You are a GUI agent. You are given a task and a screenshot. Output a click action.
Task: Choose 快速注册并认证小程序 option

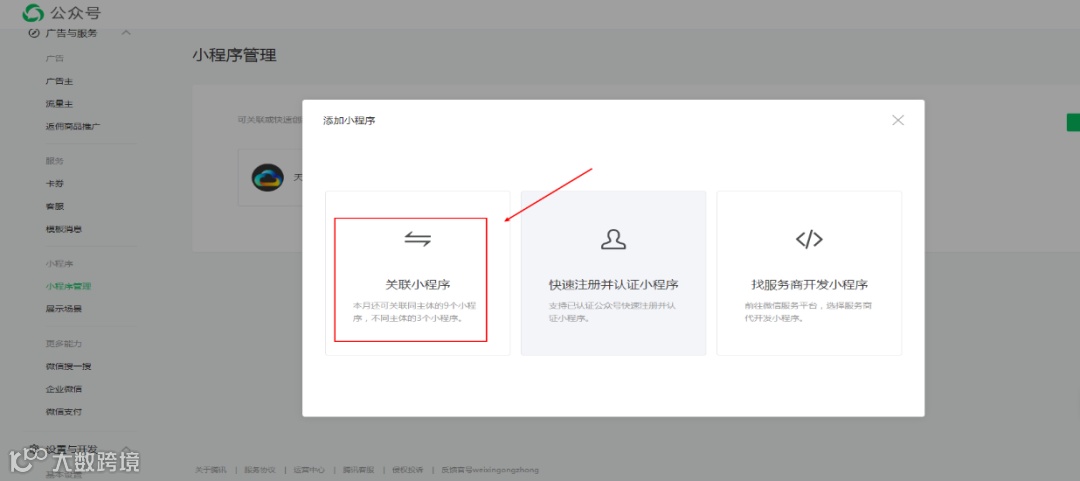613,273
